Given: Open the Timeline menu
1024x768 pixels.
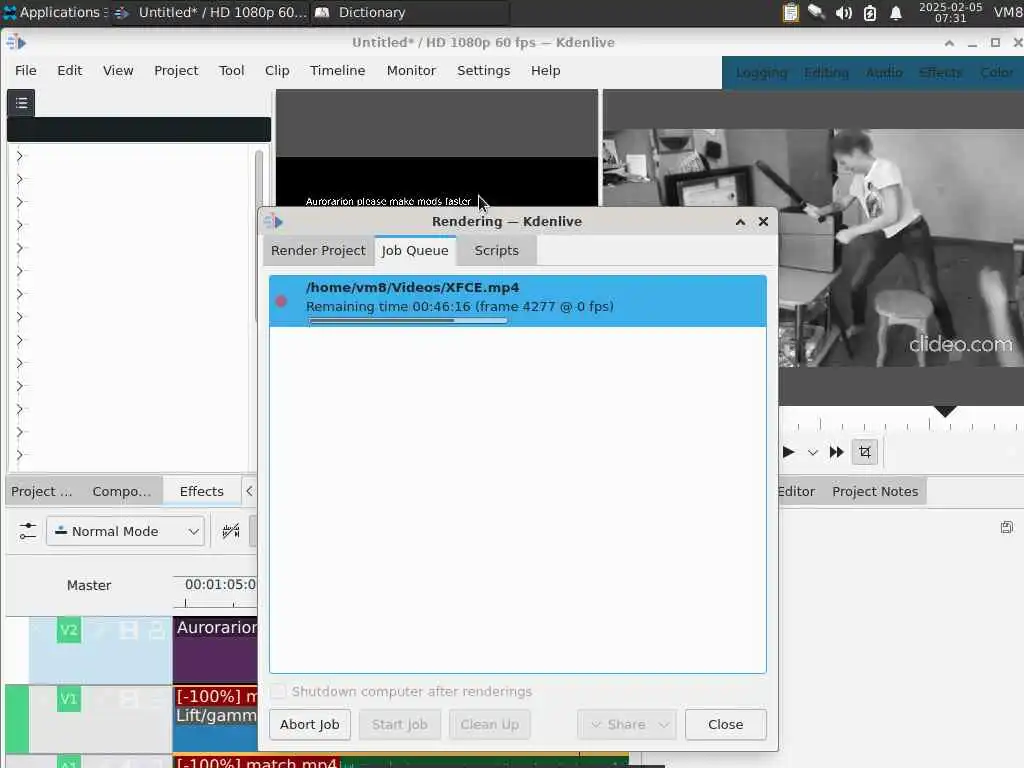Looking at the screenshot, I should (x=337, y=71).
